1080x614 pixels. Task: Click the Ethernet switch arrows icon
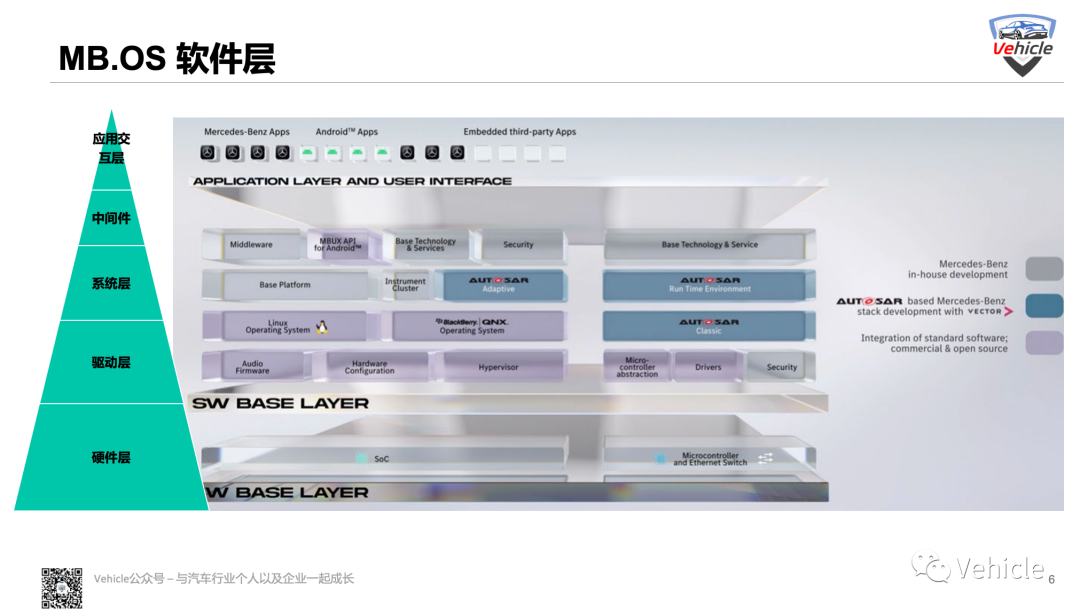pyautogui.click(x=765, y=458)
